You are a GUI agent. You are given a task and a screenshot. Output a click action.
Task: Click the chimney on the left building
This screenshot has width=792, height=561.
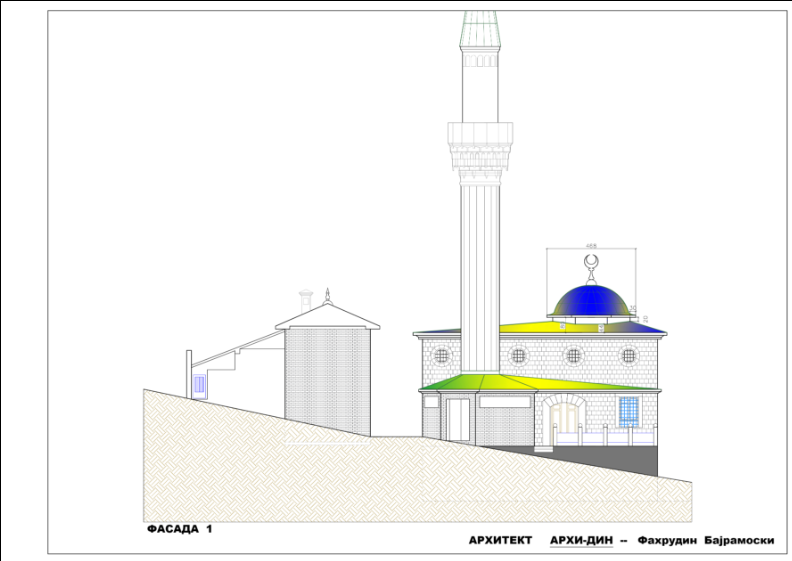pos(306,299)
